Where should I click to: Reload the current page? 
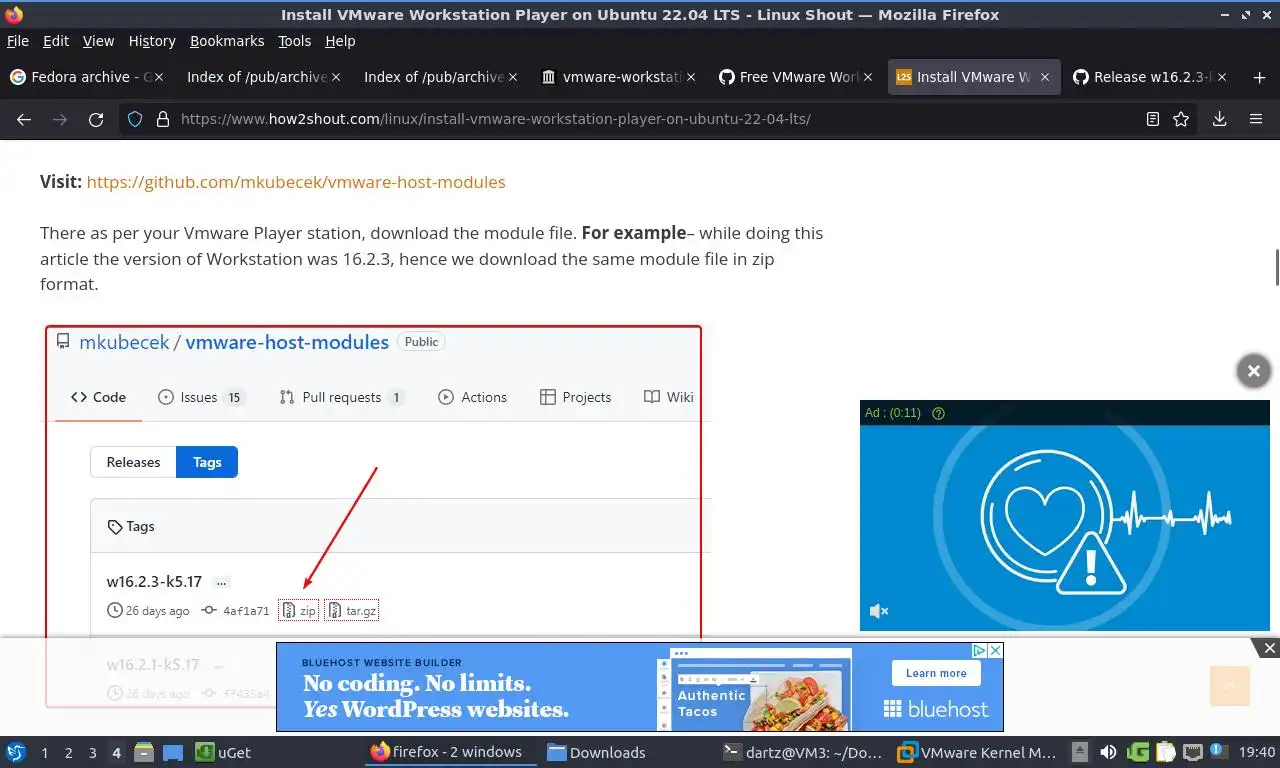[x=96, y=119]
